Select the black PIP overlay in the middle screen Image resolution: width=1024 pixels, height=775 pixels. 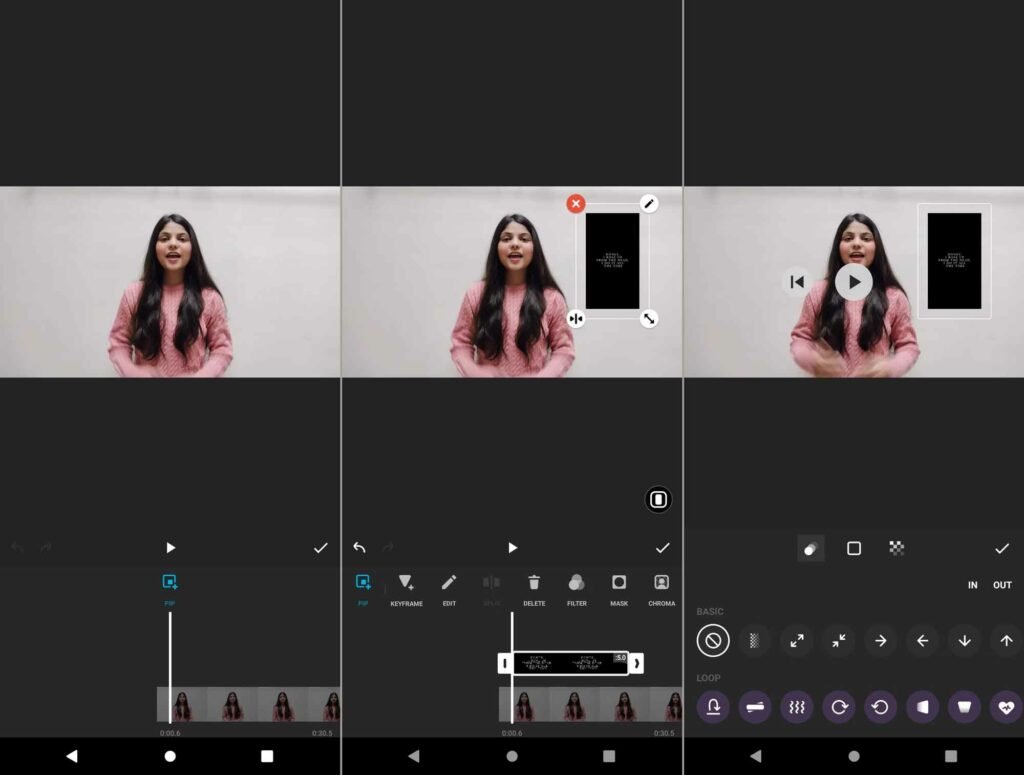612,261
